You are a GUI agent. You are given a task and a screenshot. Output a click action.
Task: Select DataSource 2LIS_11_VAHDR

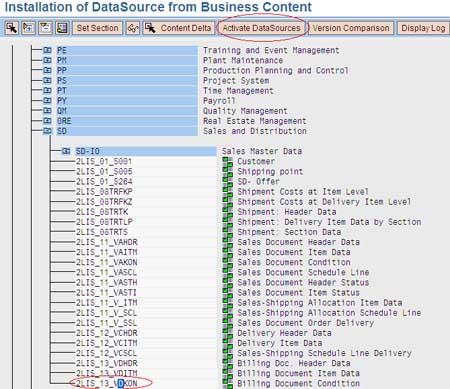(107, 242)
